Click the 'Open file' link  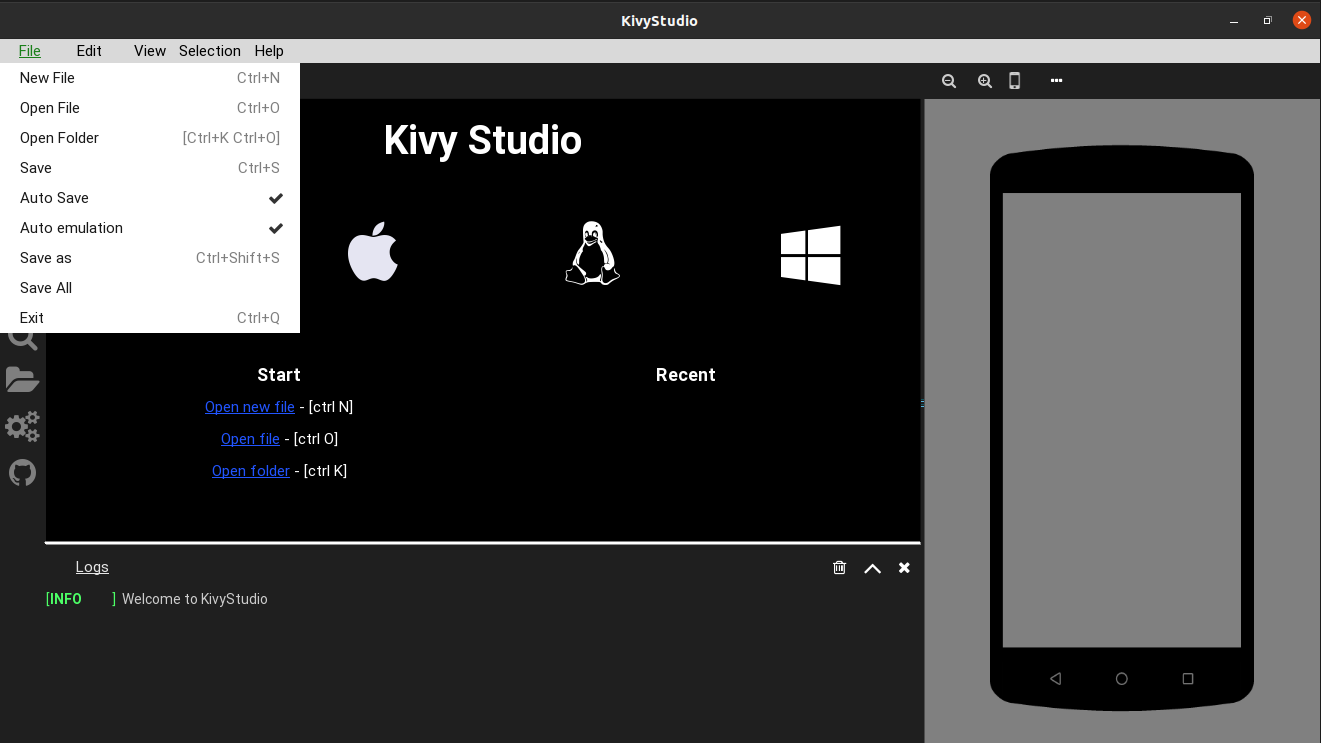[250, 439]
